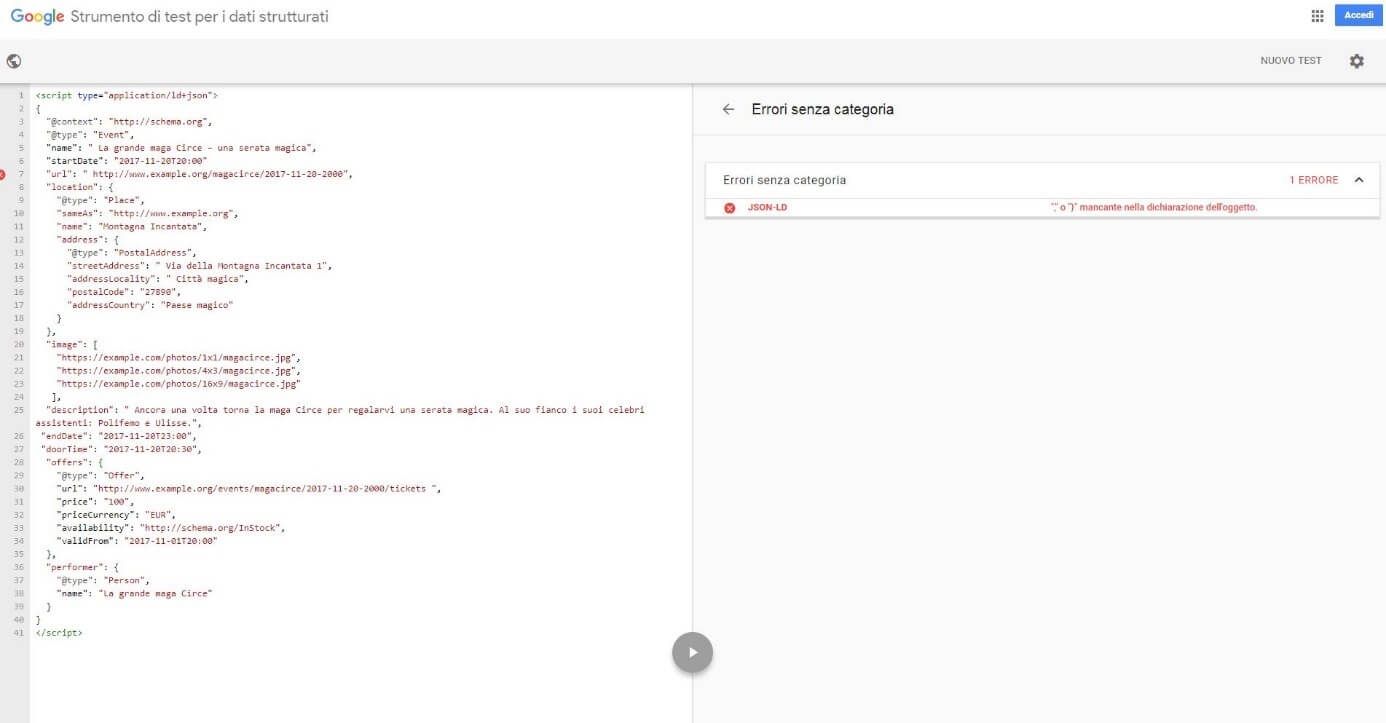Viewport: 1386px width, 723px height.
Task: Click the 16x9/magacirce.jpg image URL line
Action: [179, 383]
